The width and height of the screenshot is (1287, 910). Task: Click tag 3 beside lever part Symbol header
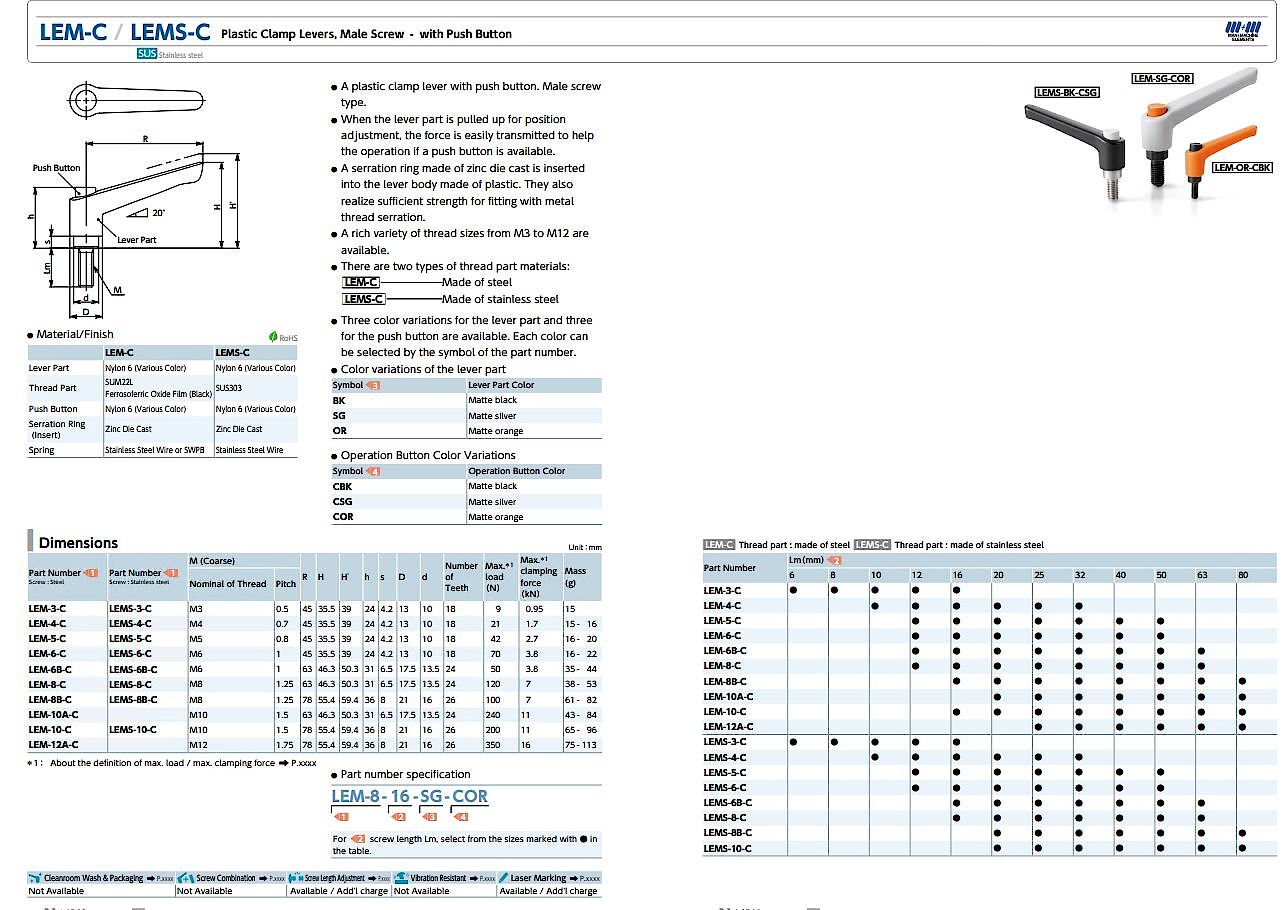(x=374, y=385)
